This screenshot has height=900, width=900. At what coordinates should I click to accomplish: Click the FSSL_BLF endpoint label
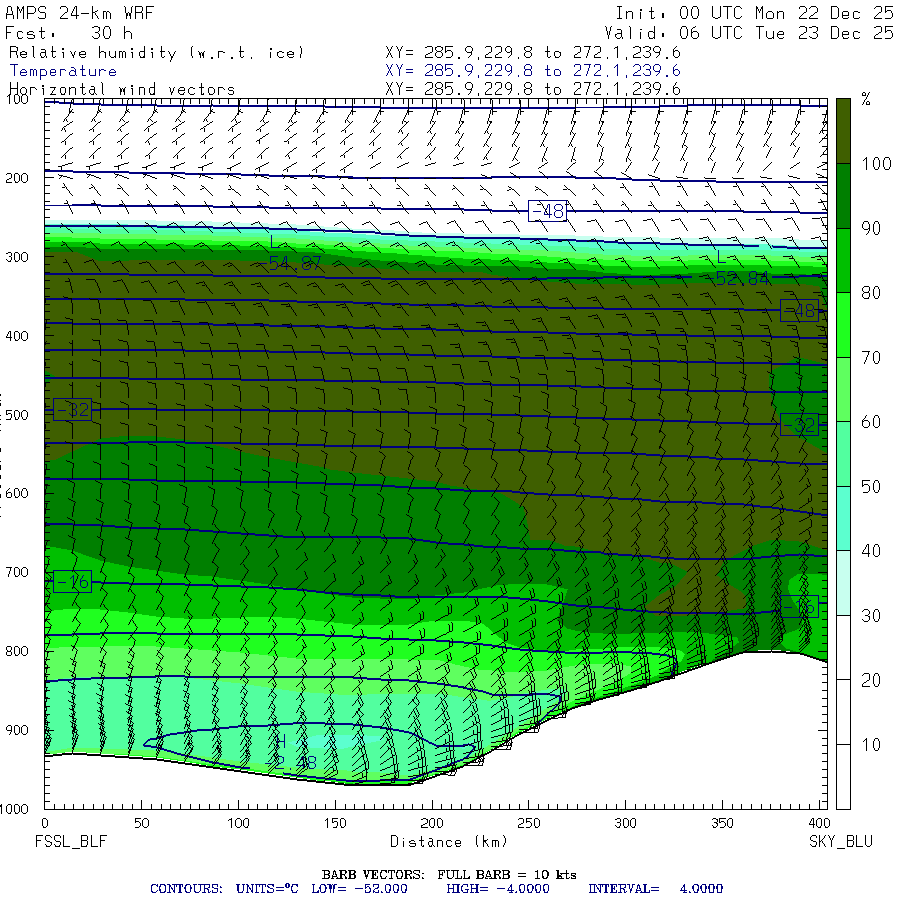(71, 841)
